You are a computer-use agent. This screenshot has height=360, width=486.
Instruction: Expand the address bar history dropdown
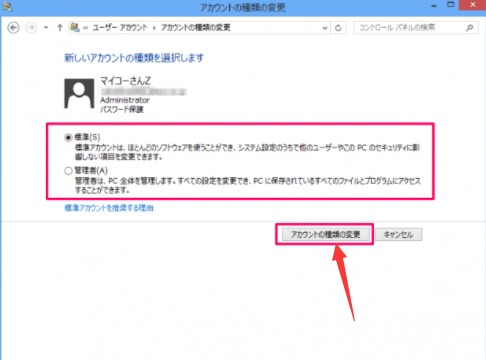click(x=325, y=28)
